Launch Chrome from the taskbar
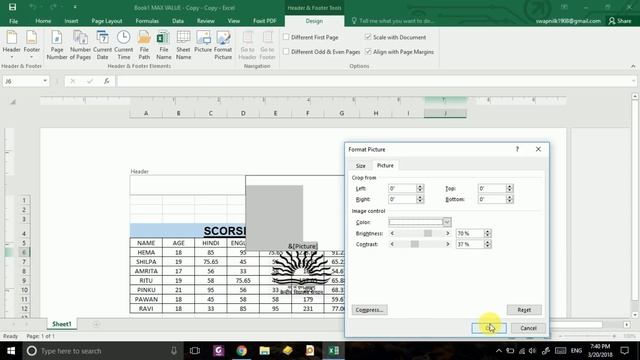The image size is (640, 360). click(241, 351)
